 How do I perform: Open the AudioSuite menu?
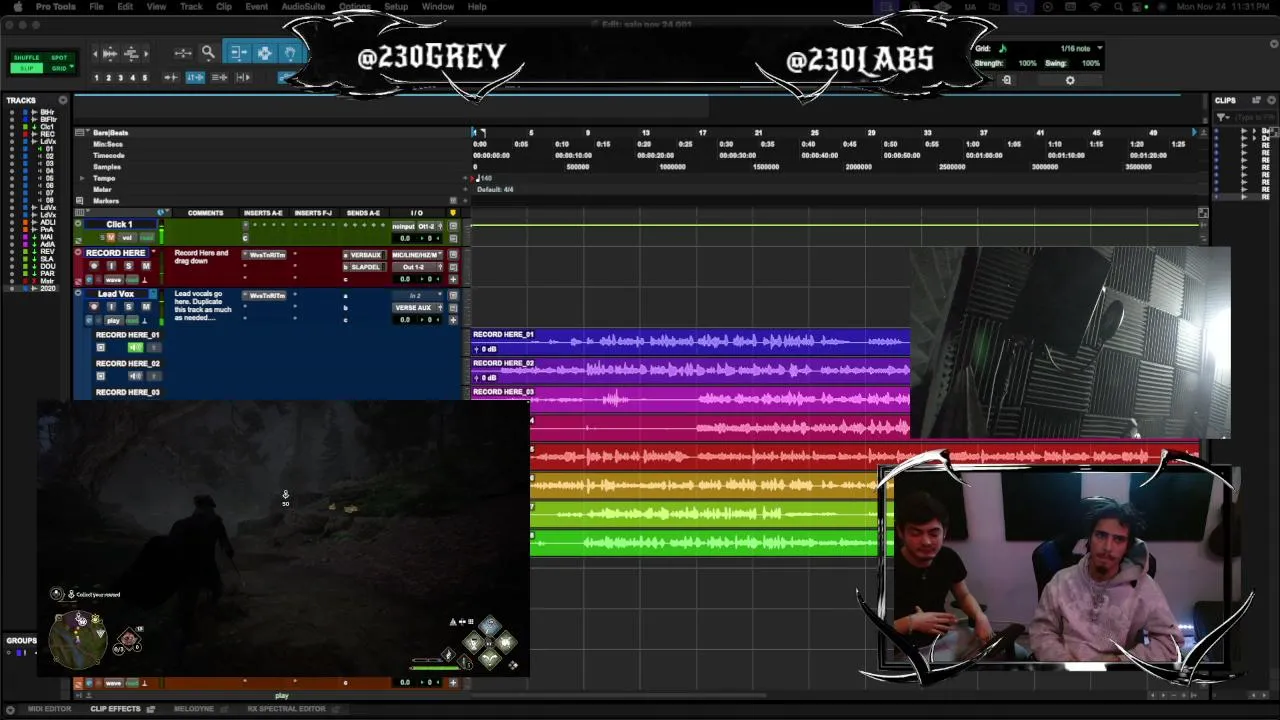click(303, 6)
